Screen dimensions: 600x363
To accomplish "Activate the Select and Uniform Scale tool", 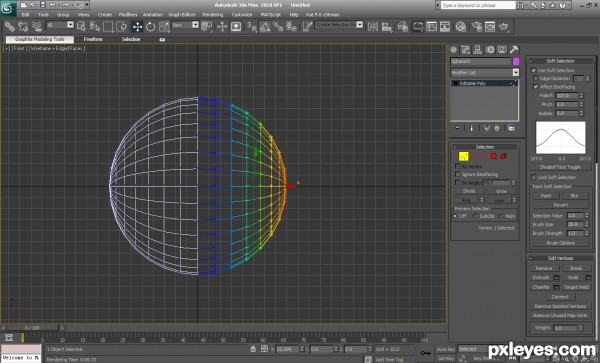I will point(164,26).
